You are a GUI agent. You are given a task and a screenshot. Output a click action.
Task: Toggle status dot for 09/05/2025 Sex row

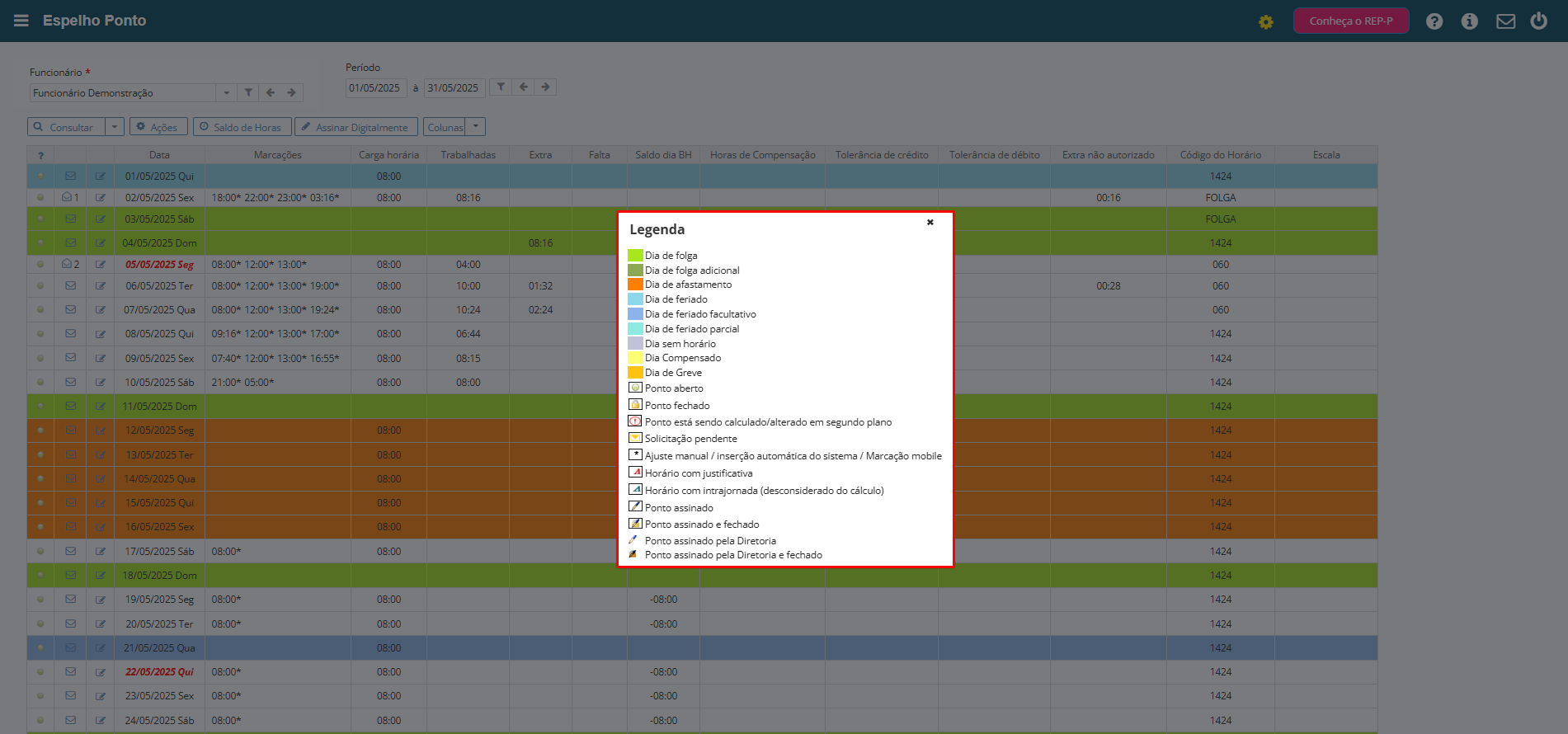(x=40, y=359)
